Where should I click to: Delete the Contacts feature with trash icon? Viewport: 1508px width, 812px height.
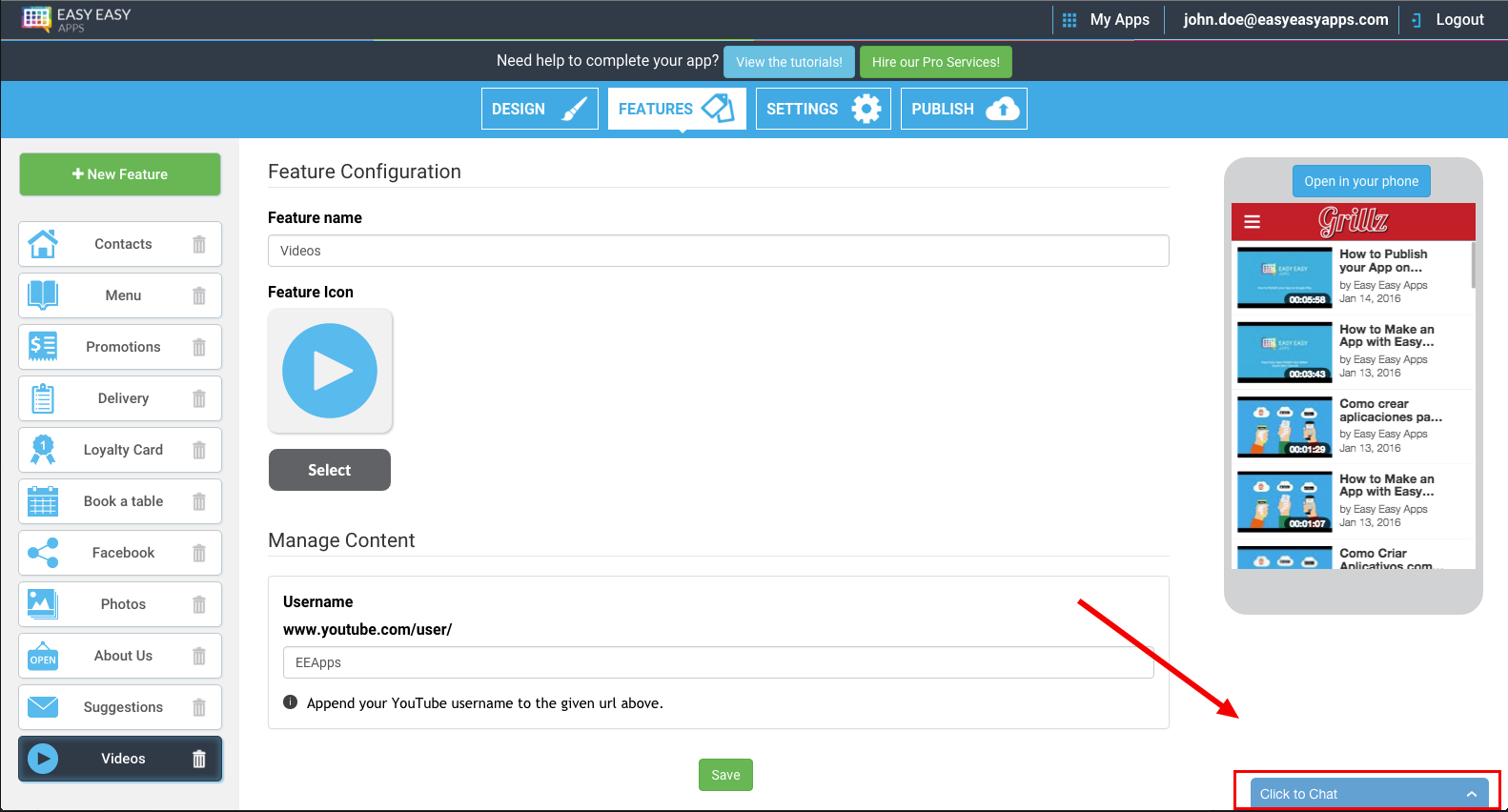pyautogui.click(x=199, y=244)
